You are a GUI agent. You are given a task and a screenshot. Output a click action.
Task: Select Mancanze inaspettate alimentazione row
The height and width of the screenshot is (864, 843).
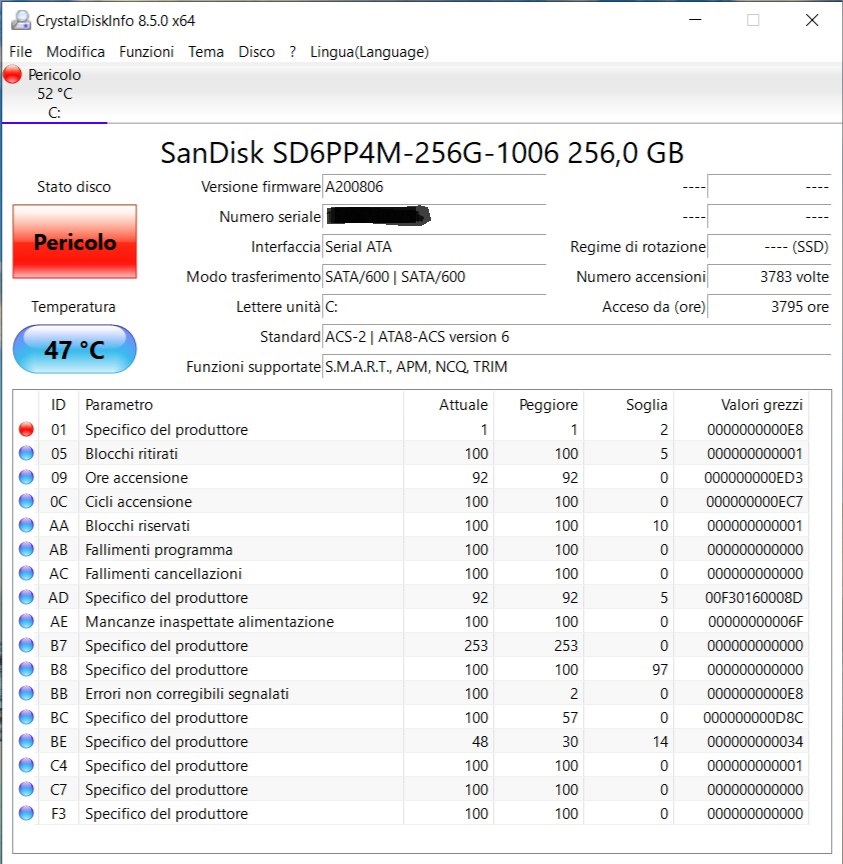tap(209, 622)
